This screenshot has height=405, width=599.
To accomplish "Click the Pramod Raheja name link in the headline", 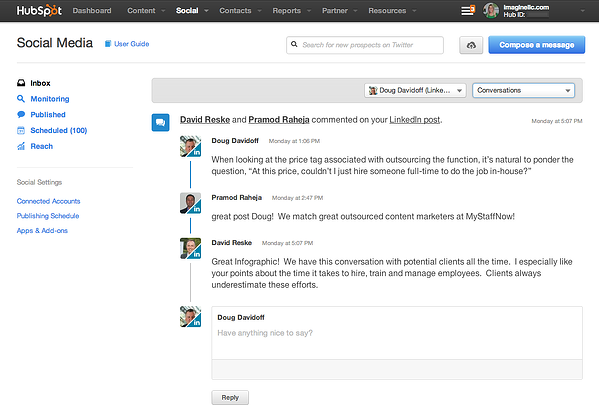I will (279, 120).
